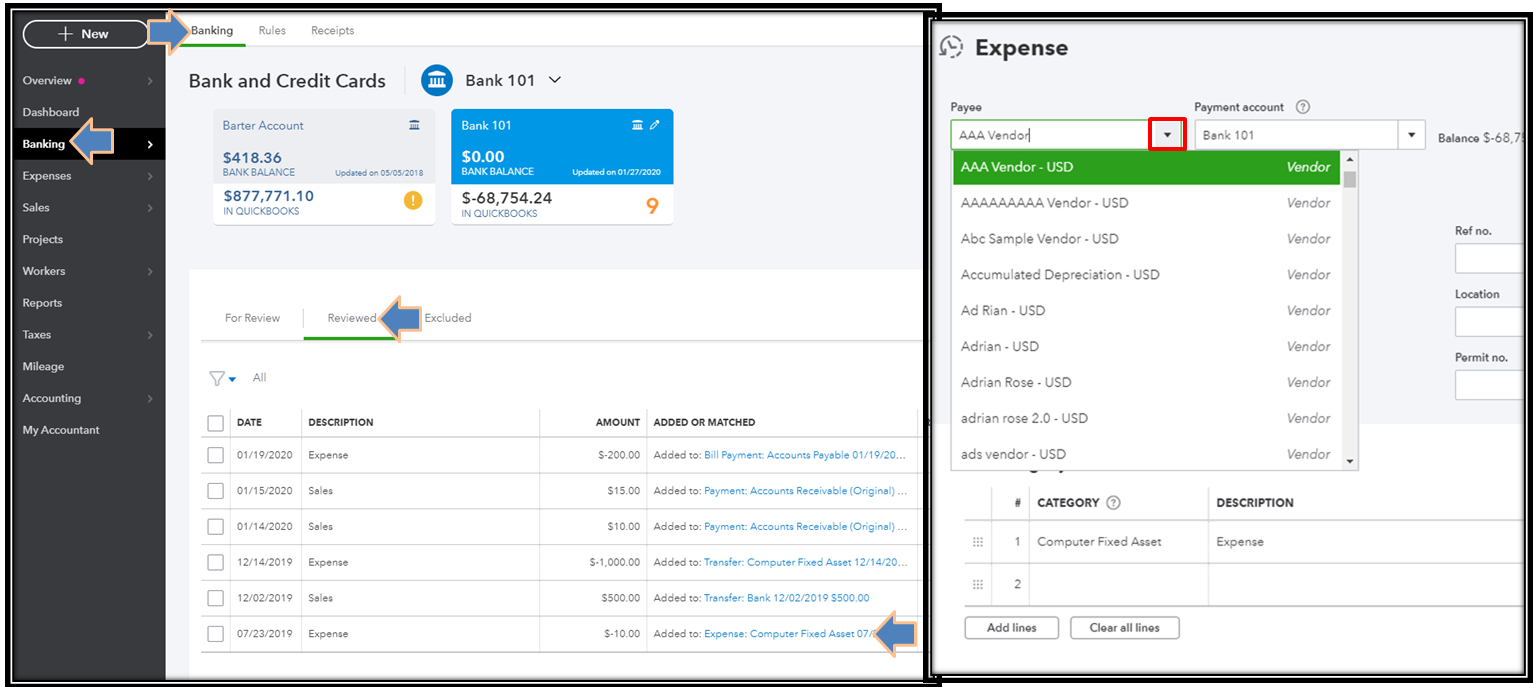Click the help icon next to CATEGORY header

click(1114, 503)
